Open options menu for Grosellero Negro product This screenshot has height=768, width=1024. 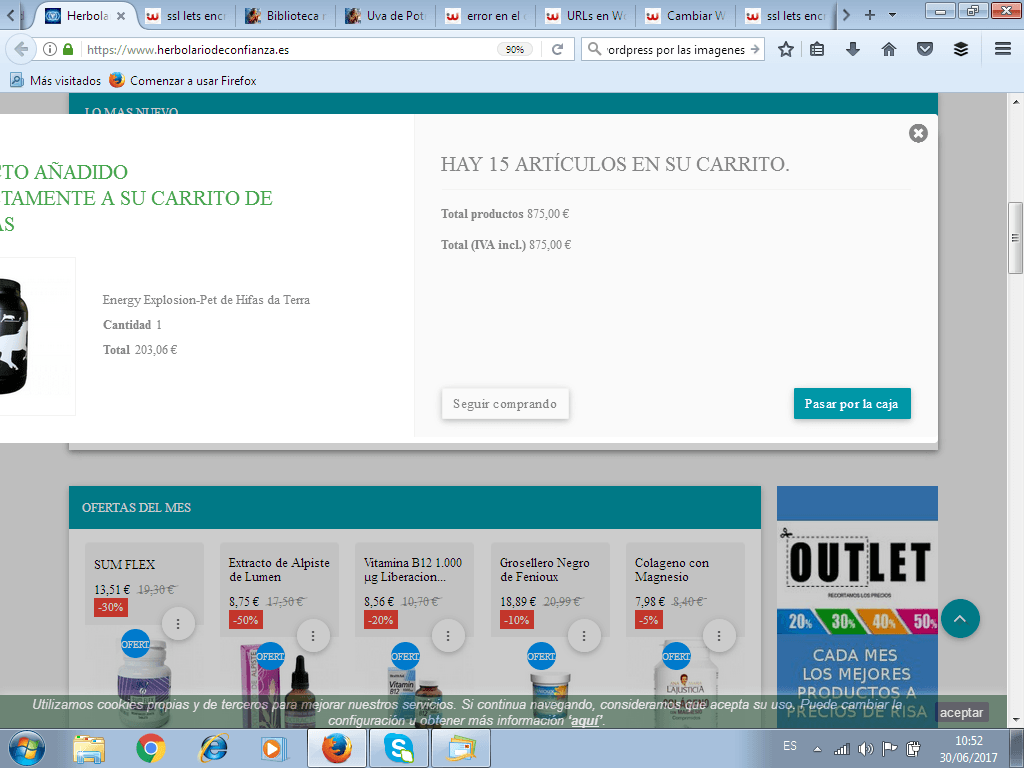[x=584, y=635]
